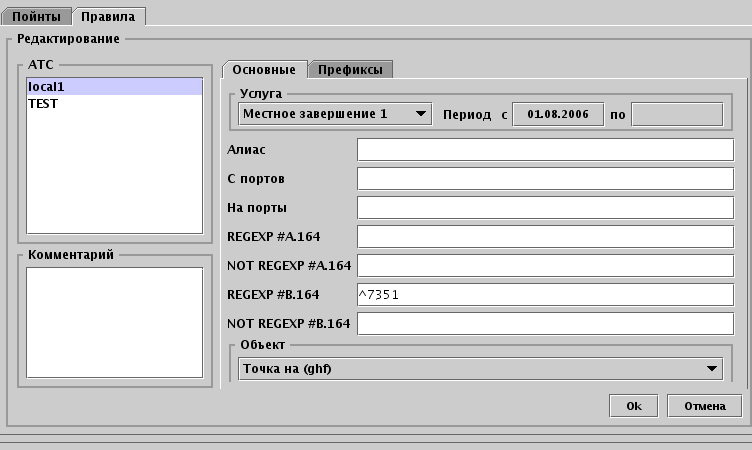Select the Правила tab

[108, 17]
